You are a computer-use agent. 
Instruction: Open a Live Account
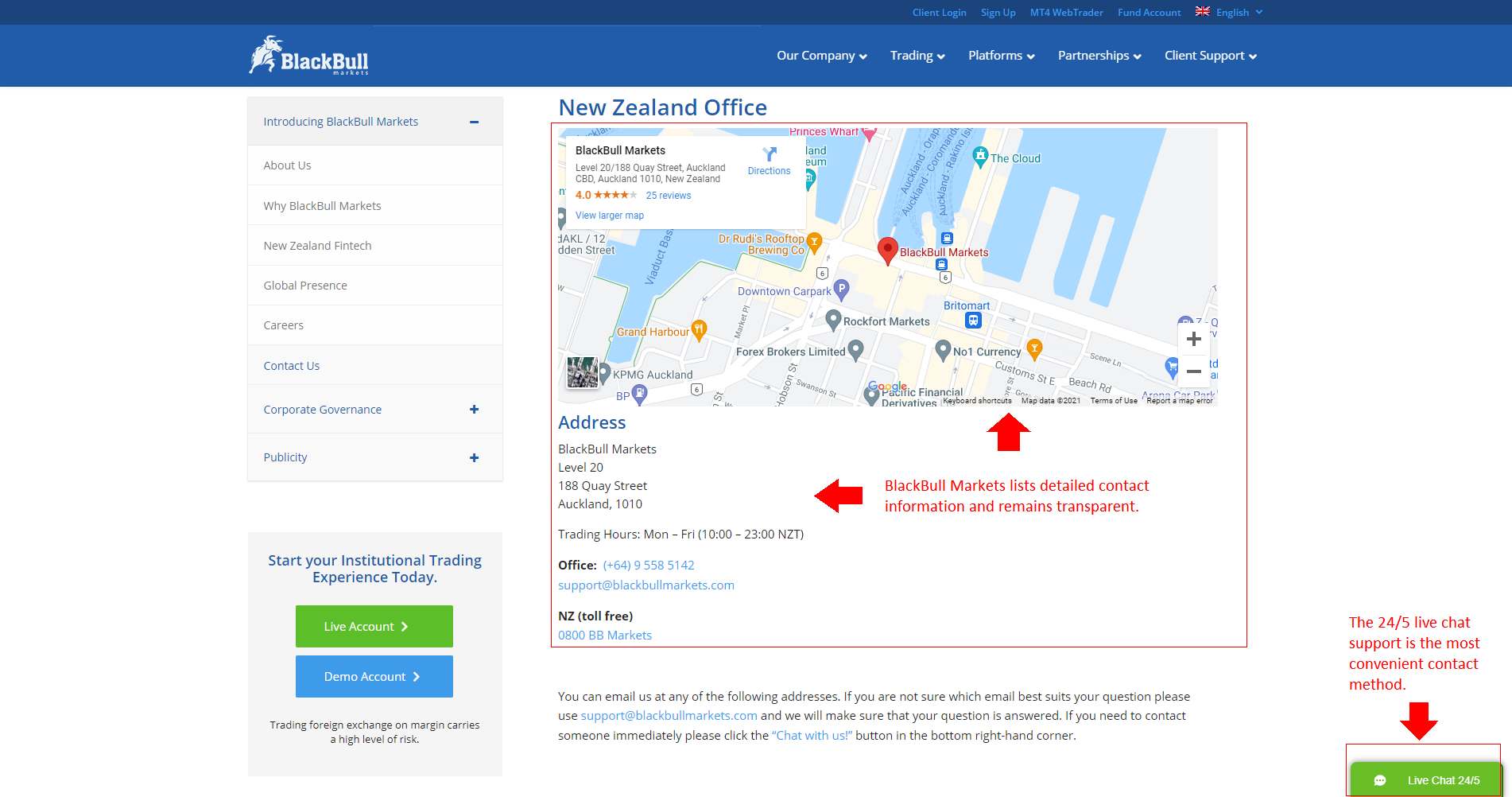[x=374, y=626]
